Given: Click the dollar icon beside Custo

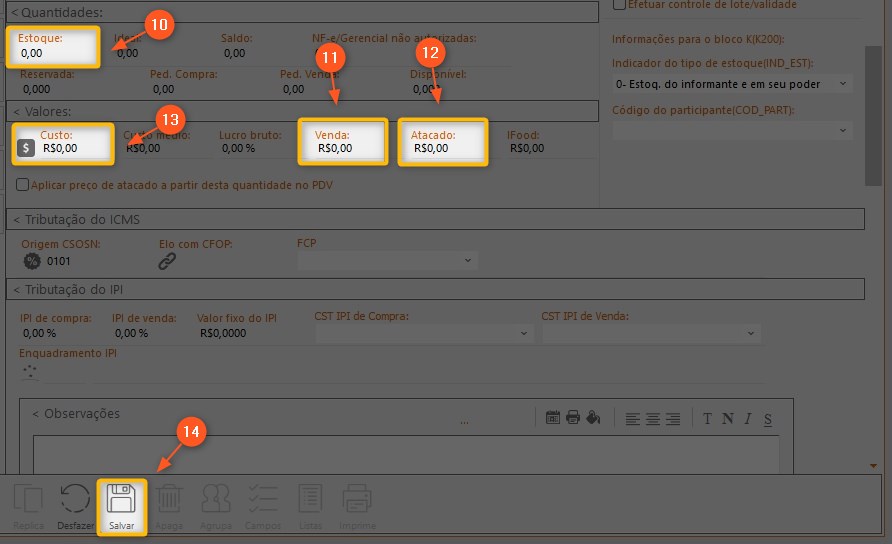Looking at the screenshot, I should 27,148.
